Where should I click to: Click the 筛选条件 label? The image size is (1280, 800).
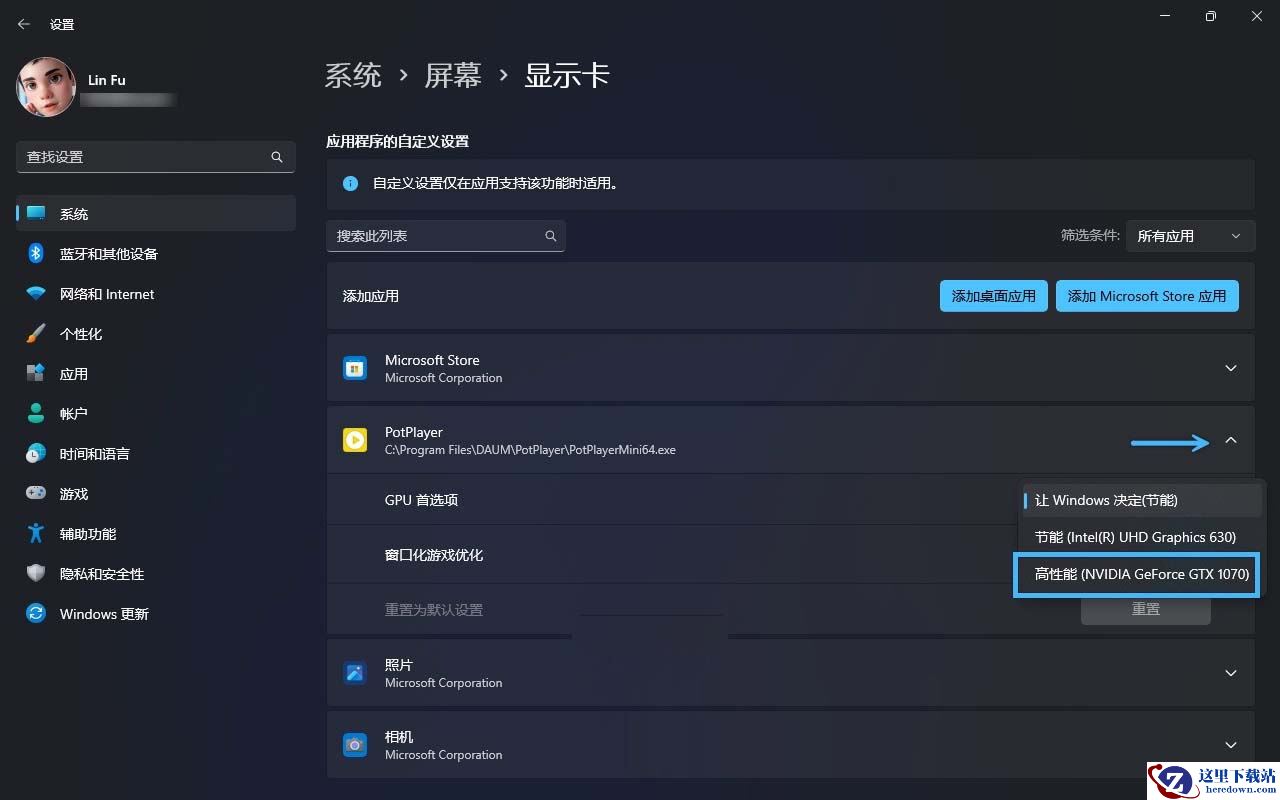pyautogui.click(x=1090, y=236)
